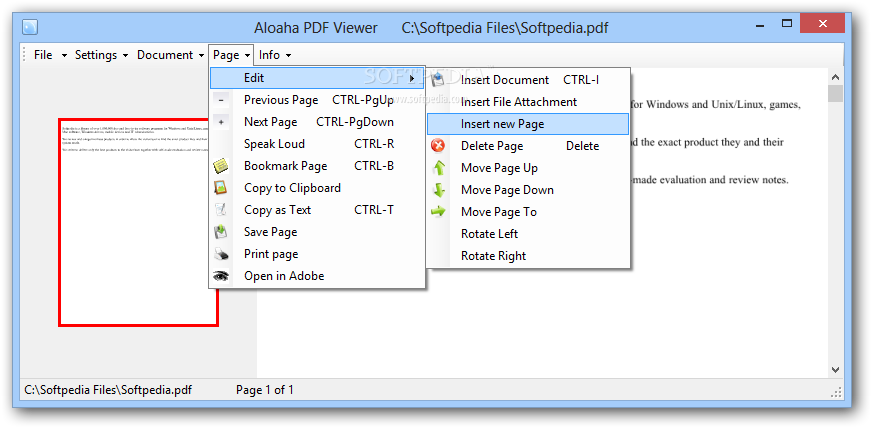Click the Save Page icon

pos(221,232)
